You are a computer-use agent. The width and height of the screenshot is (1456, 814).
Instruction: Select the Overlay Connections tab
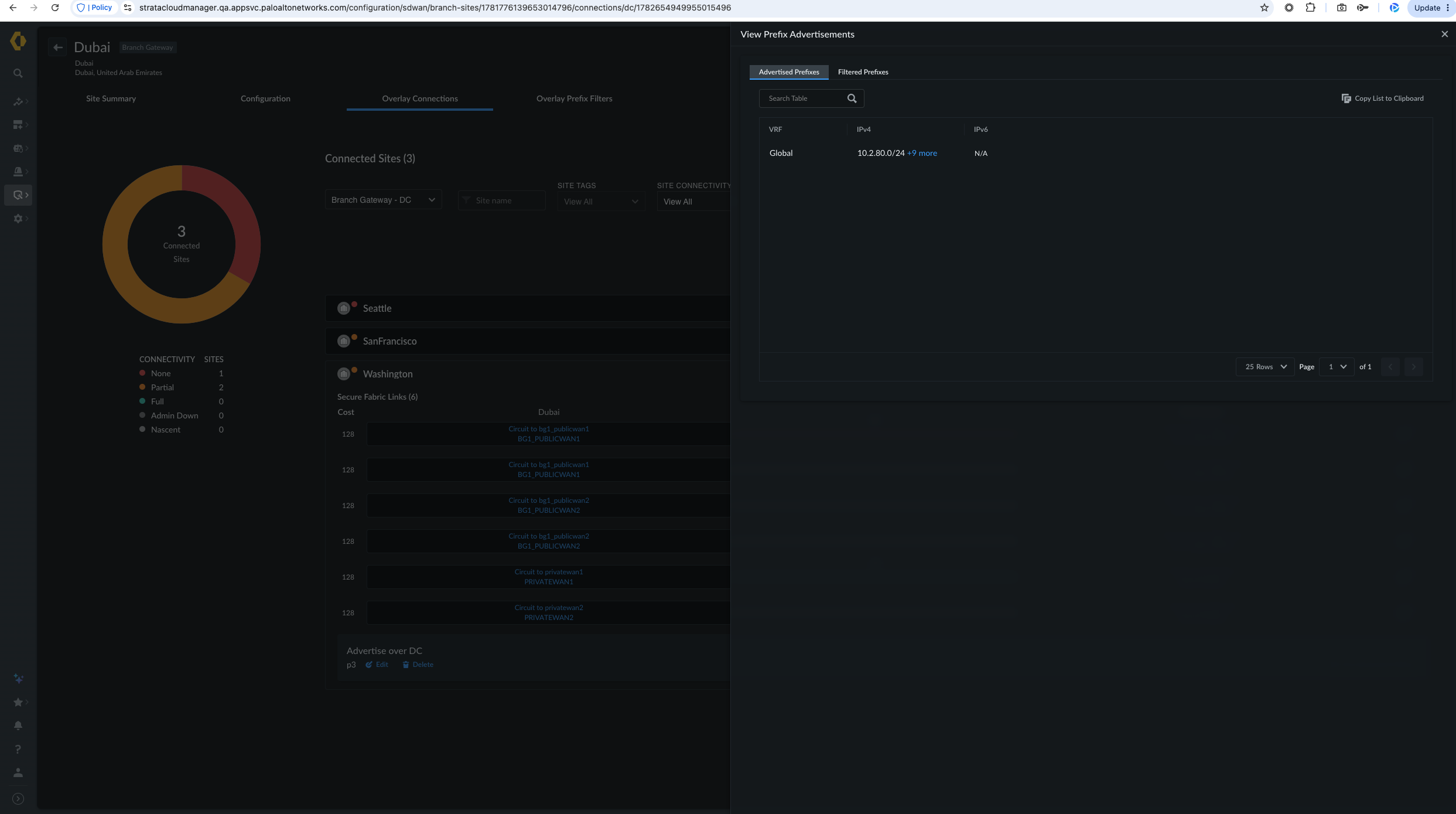420,98
